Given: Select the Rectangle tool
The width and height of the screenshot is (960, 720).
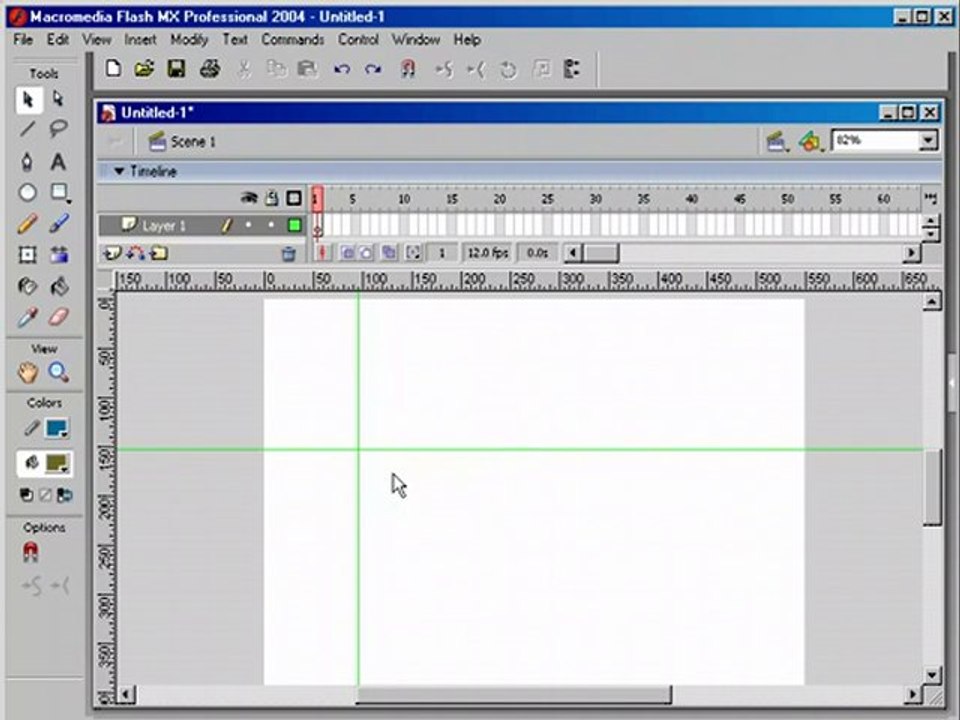Looking at the screenshot, I should pyautogui.click(x=59, y=193).
